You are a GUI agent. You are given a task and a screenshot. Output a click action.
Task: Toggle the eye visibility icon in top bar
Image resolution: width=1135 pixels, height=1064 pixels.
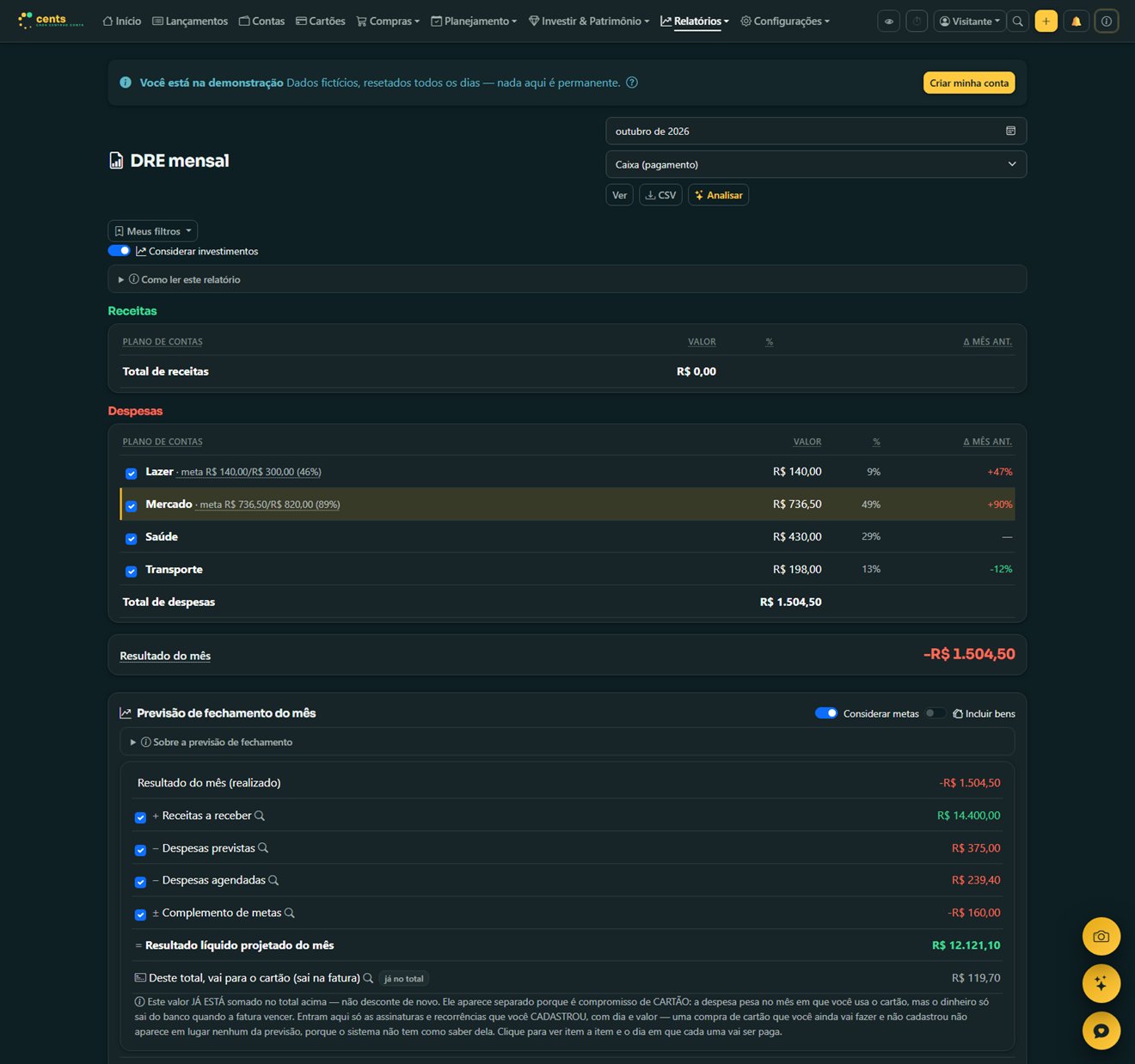[889, 21]
